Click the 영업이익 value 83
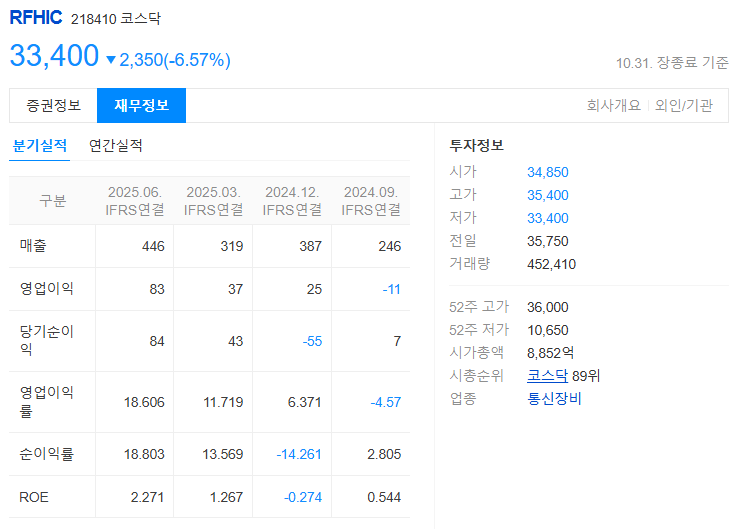748x529 pixels. click(x=157, y=289)
